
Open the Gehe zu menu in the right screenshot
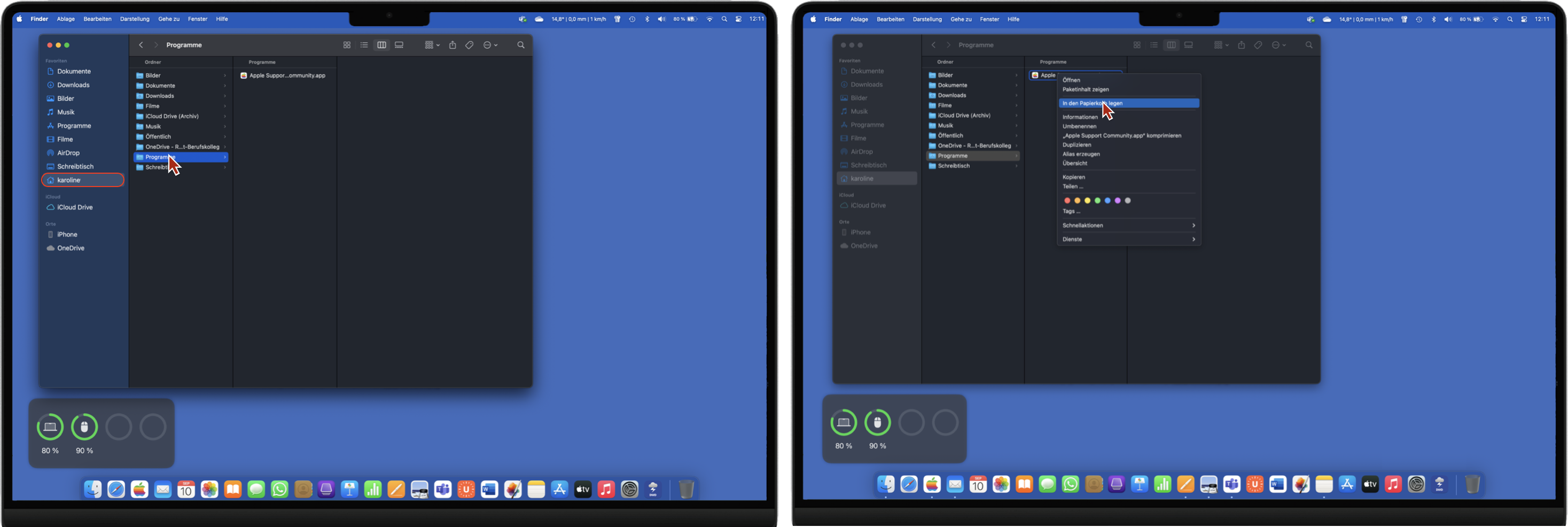click(x=961, y=19)
